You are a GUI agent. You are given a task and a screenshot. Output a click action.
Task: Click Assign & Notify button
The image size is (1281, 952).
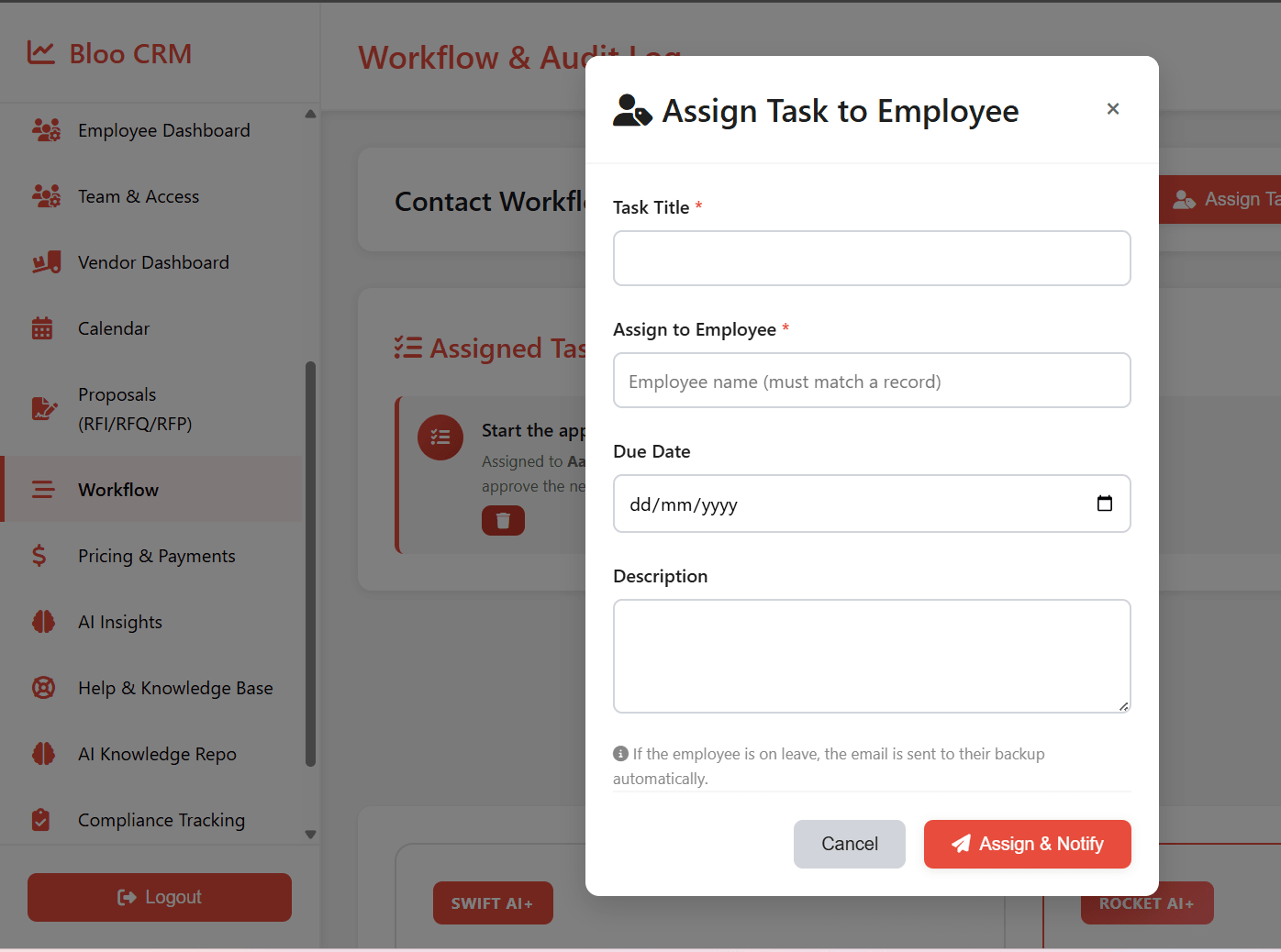pyautogui.click(x=1028, y=844)
